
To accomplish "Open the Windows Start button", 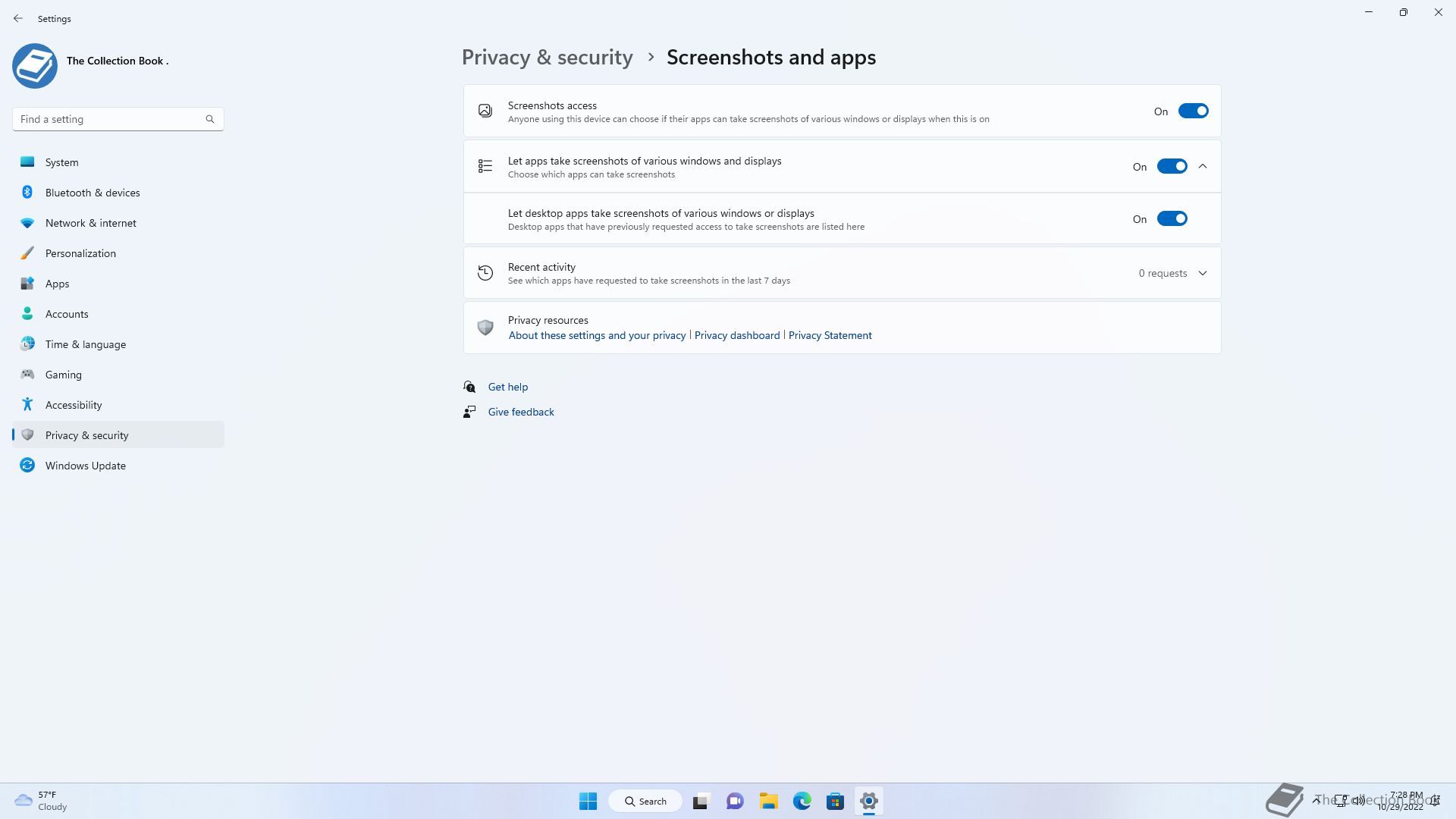I will click(x=588, y=801).
